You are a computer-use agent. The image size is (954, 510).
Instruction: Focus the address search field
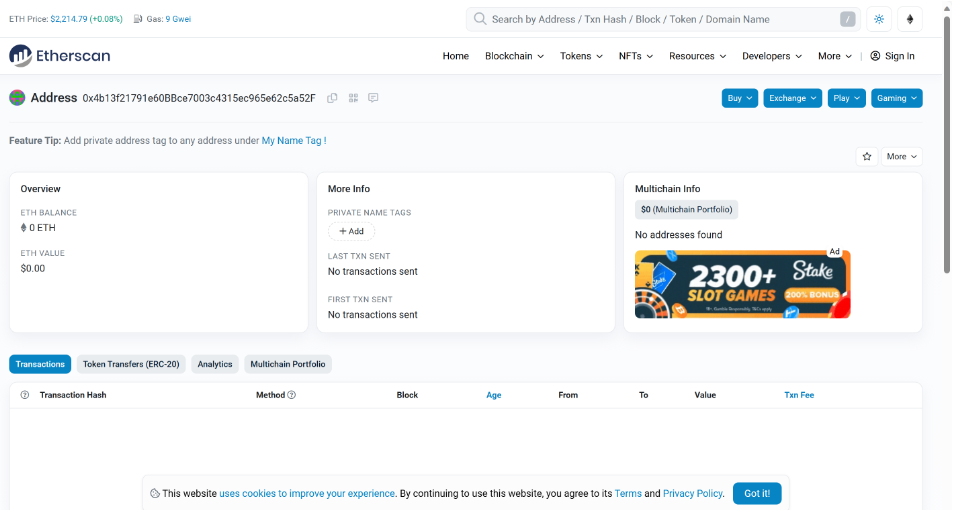coord(663,19)
